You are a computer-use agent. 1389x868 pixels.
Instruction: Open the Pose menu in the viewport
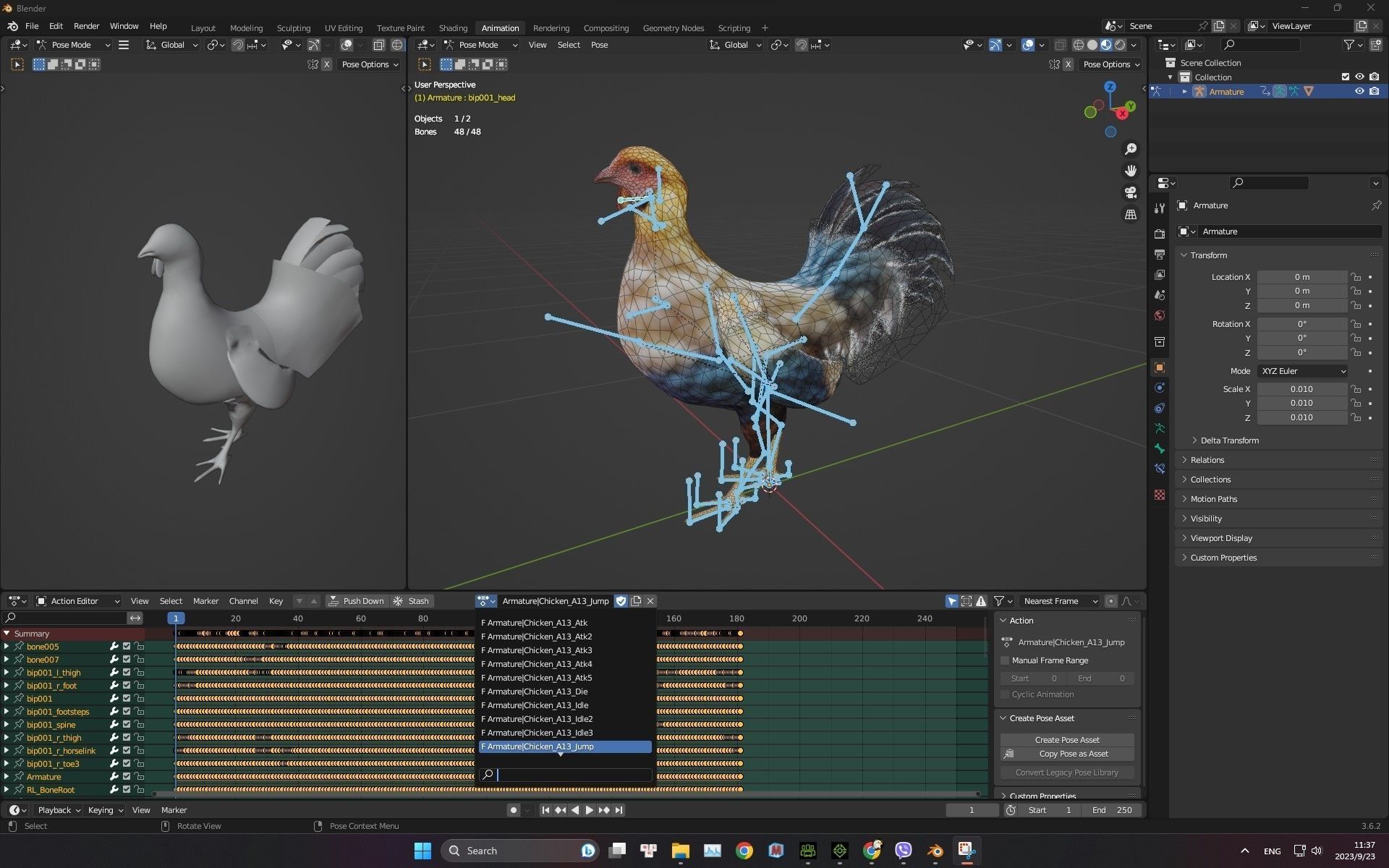pos(599,45)
